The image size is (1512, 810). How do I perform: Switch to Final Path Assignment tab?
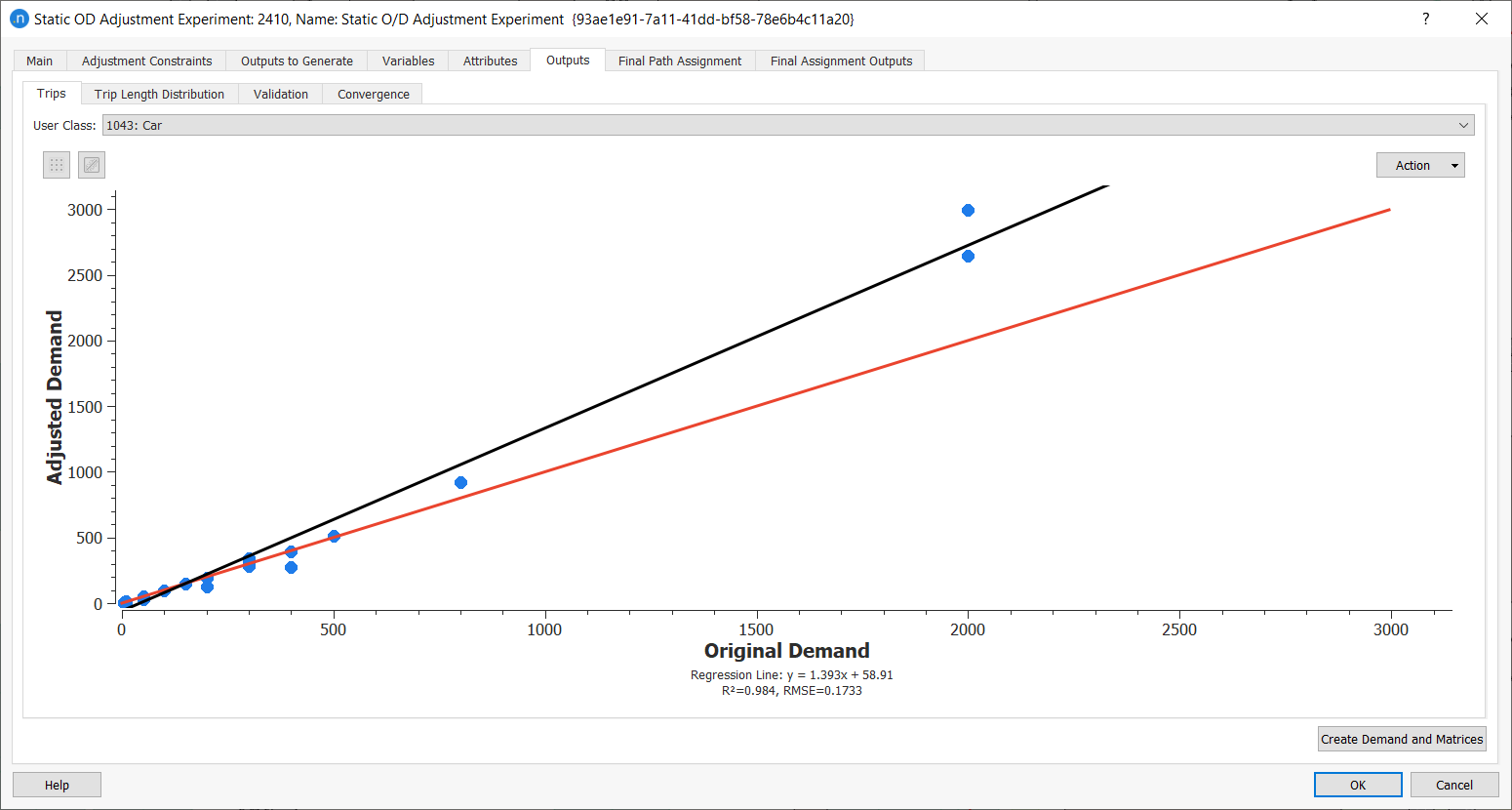(x=680, y=61)
